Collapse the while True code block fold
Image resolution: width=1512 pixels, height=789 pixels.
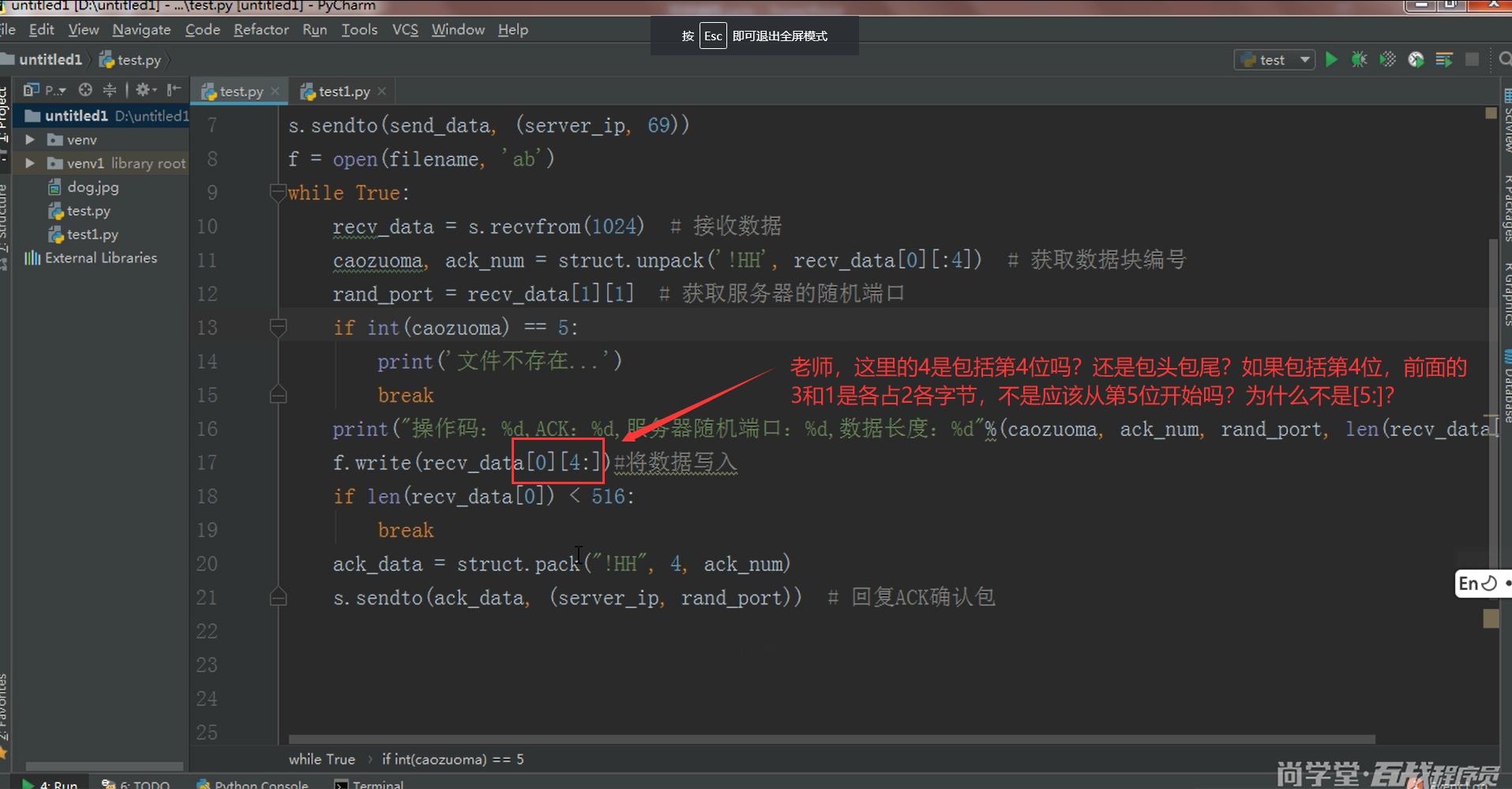tap(278, 192)
